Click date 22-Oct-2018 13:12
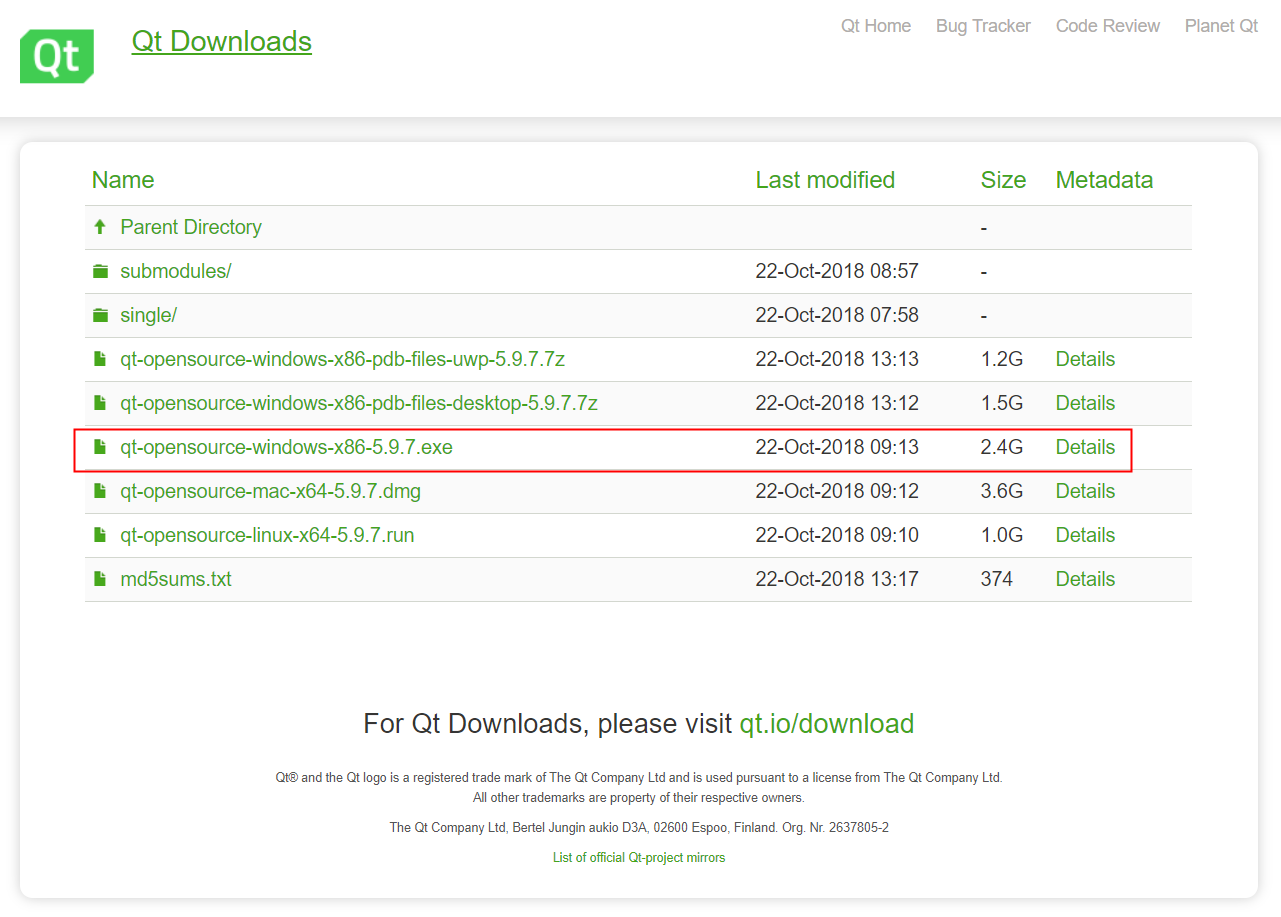Screen dimensions: 1281x917 click(x=837, y=403)
